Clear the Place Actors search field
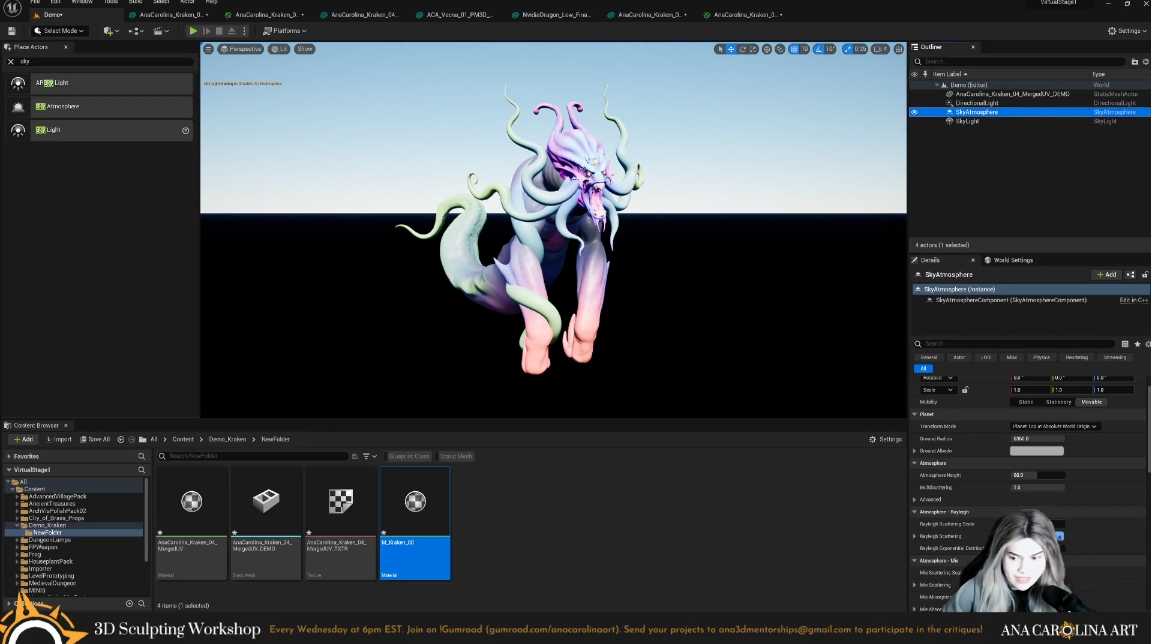Viewport: 1151px width, 644px height. pyautogui.click(x=10, y=62)
